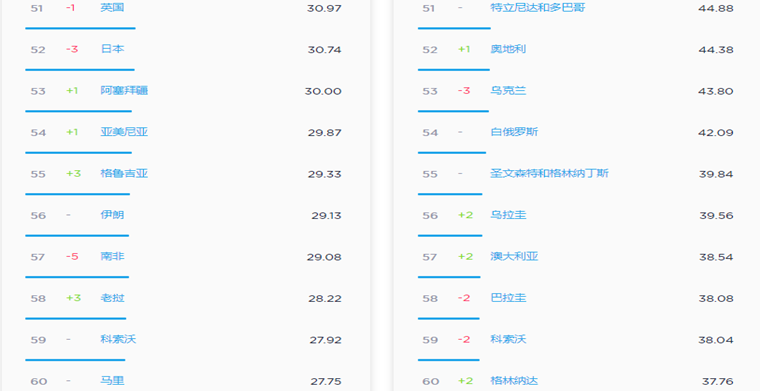Click the -2 change beside 巴拉圭
The width and height of the screenshot is (760, 391).
tap(464, 298)
